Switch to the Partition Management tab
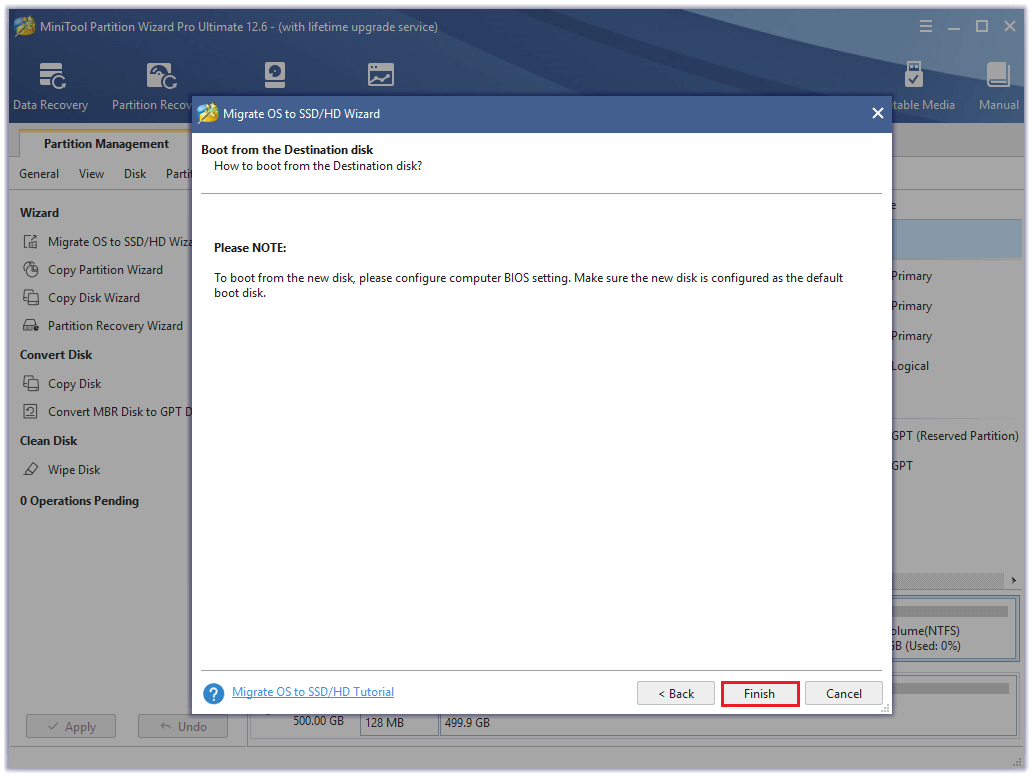This screenshot has width=1033, height=776. [106, 144]
